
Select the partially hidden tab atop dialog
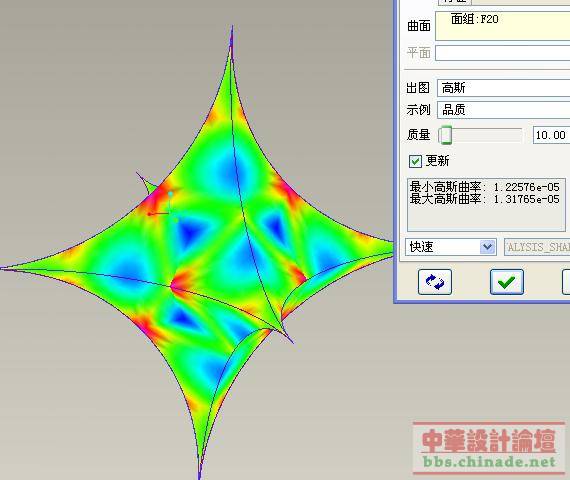tap(454, 2)
